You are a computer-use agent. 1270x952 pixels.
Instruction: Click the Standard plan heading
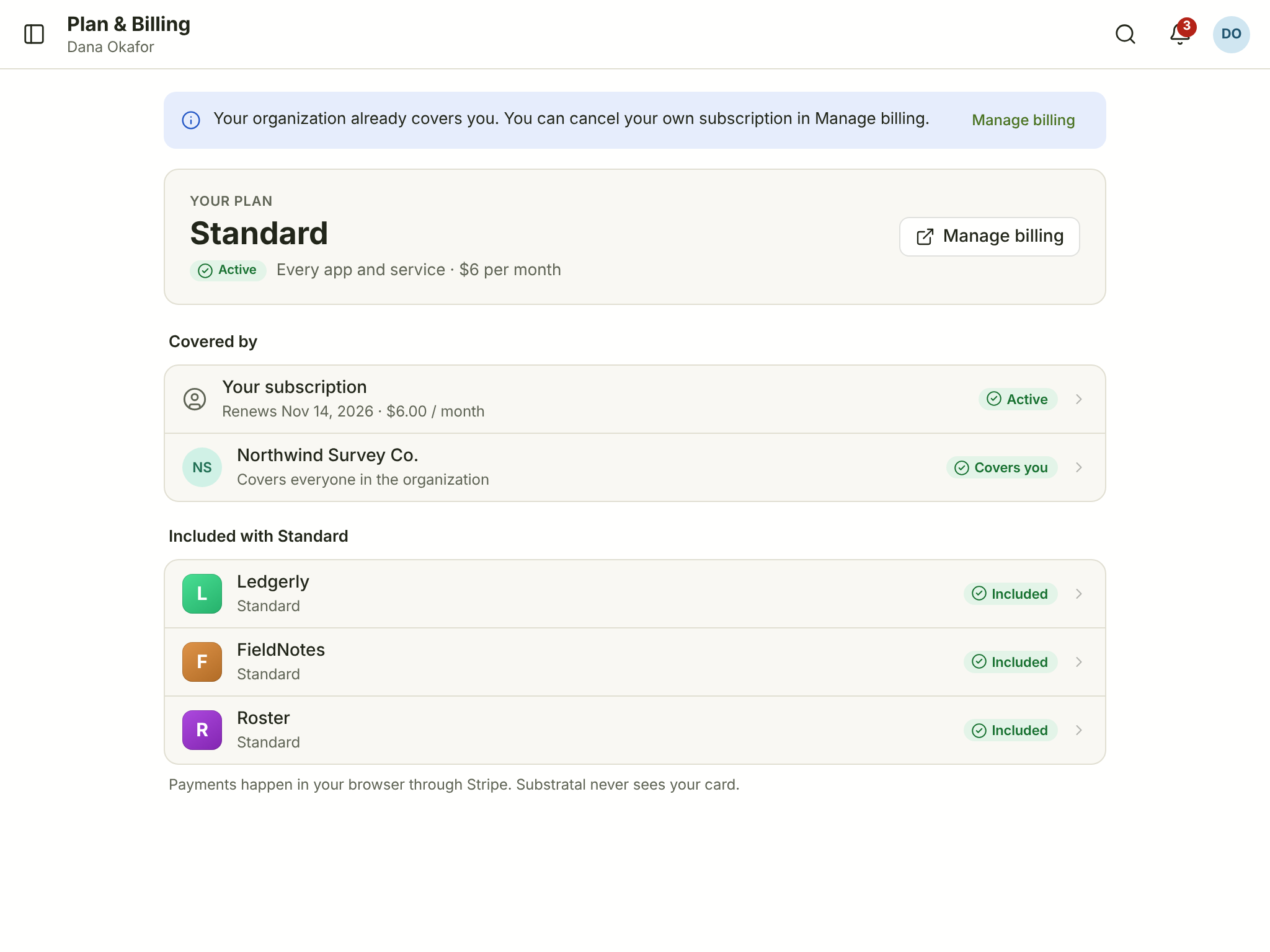tap(259, 234)
